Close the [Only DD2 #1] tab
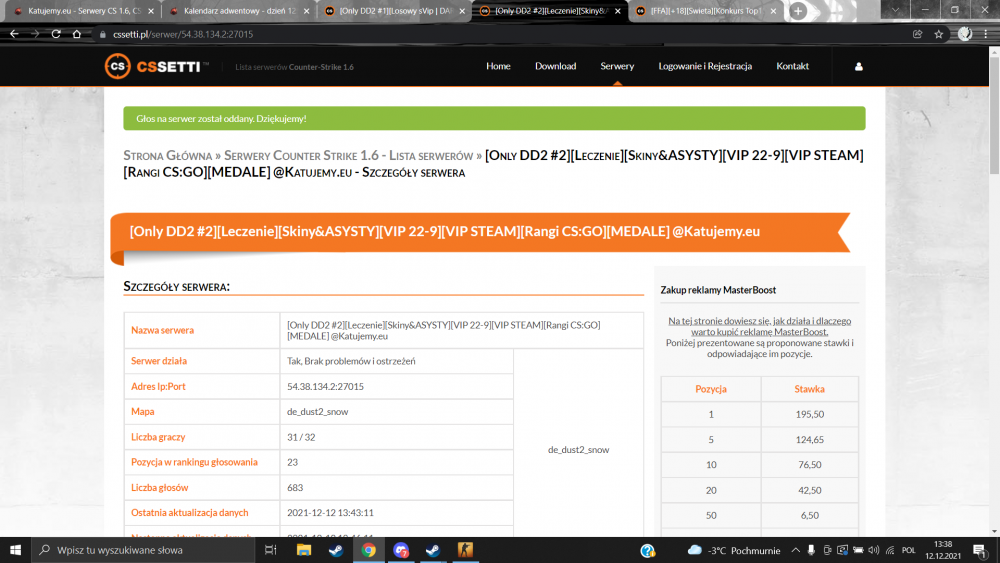 [462, 11]
